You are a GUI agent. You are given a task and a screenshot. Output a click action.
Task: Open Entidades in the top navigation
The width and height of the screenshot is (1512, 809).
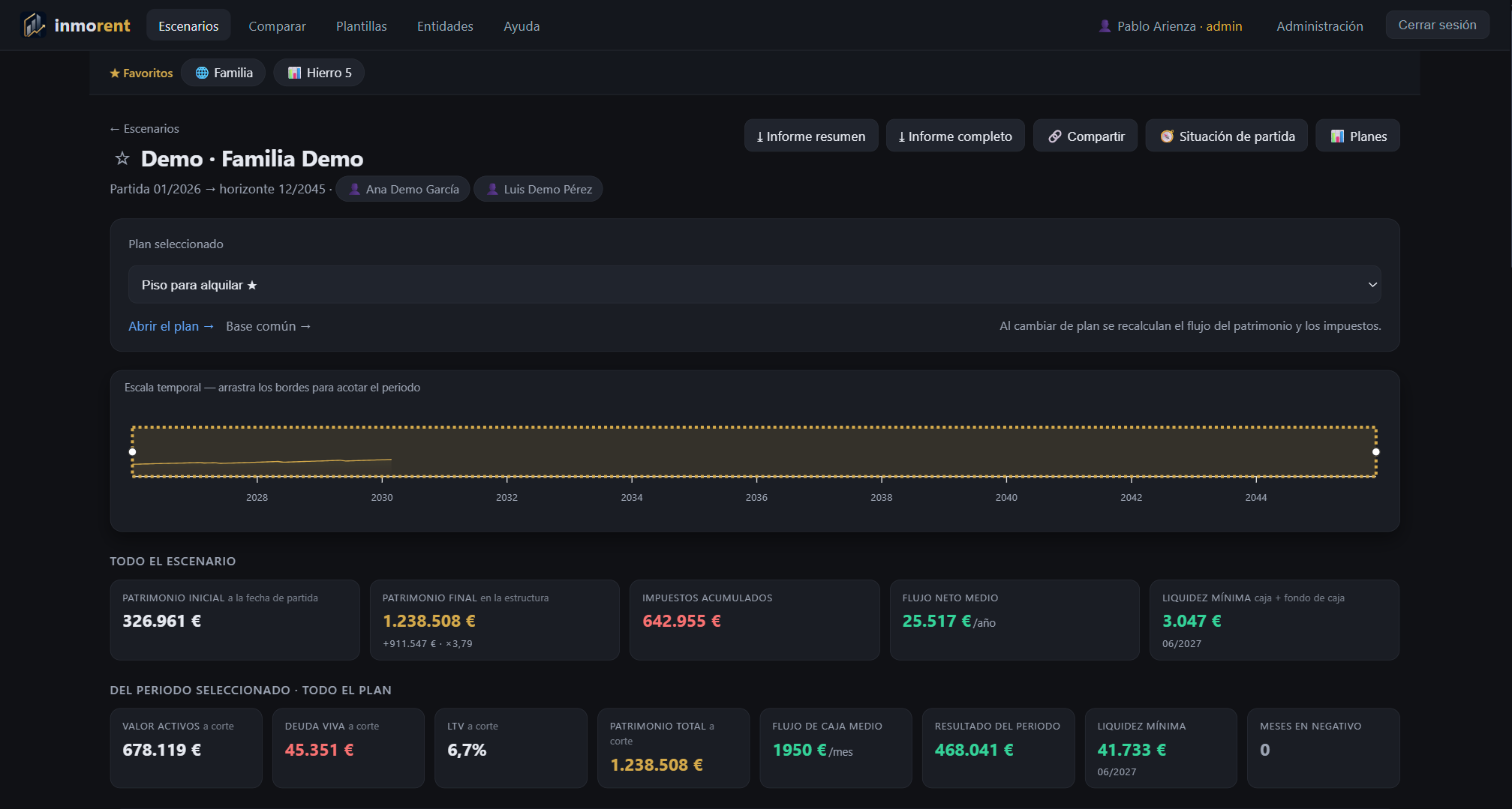pos(445,26)
